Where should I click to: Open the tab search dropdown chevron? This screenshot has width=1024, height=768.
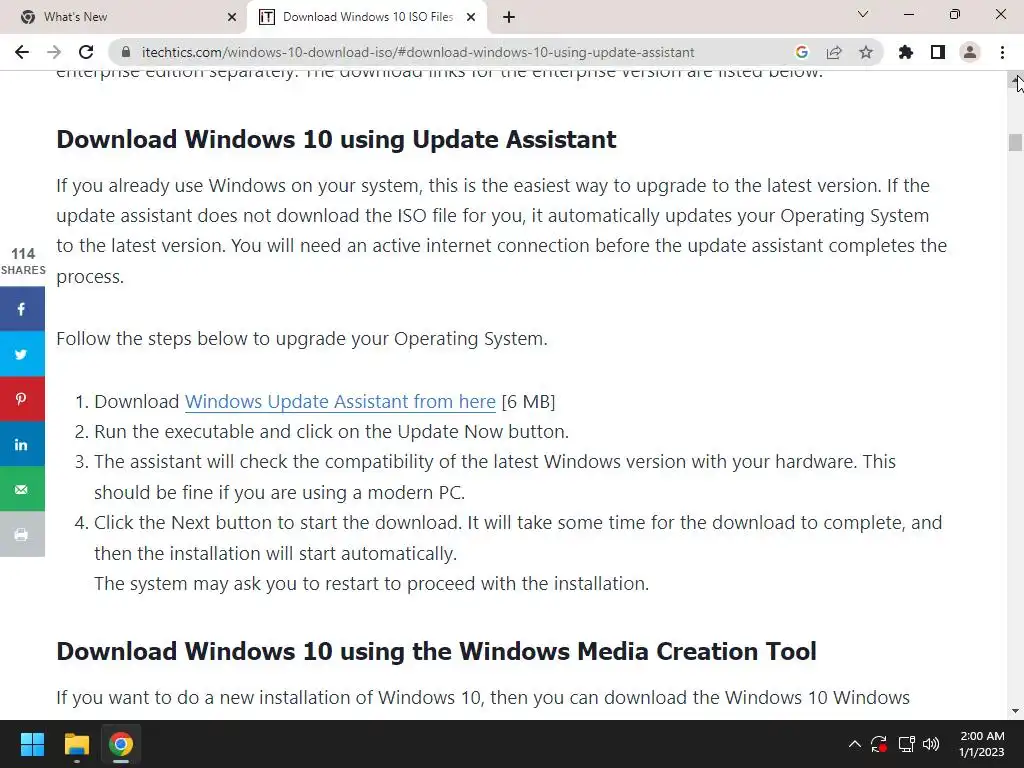click(x=863, y=14)
